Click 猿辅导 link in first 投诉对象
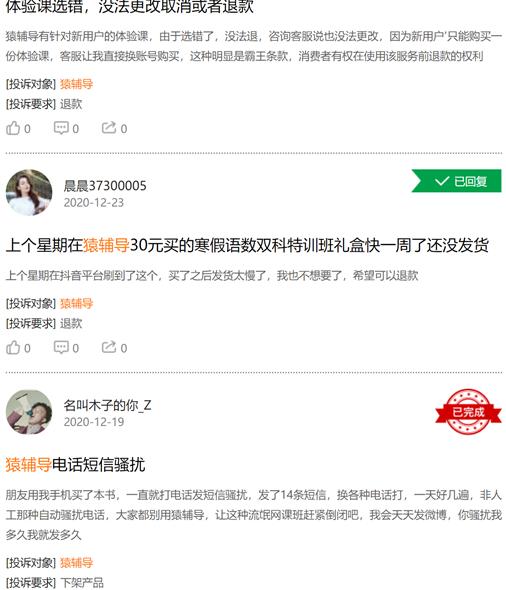The height and width of the screenshot is (590, 506). [x=76, y=84]
